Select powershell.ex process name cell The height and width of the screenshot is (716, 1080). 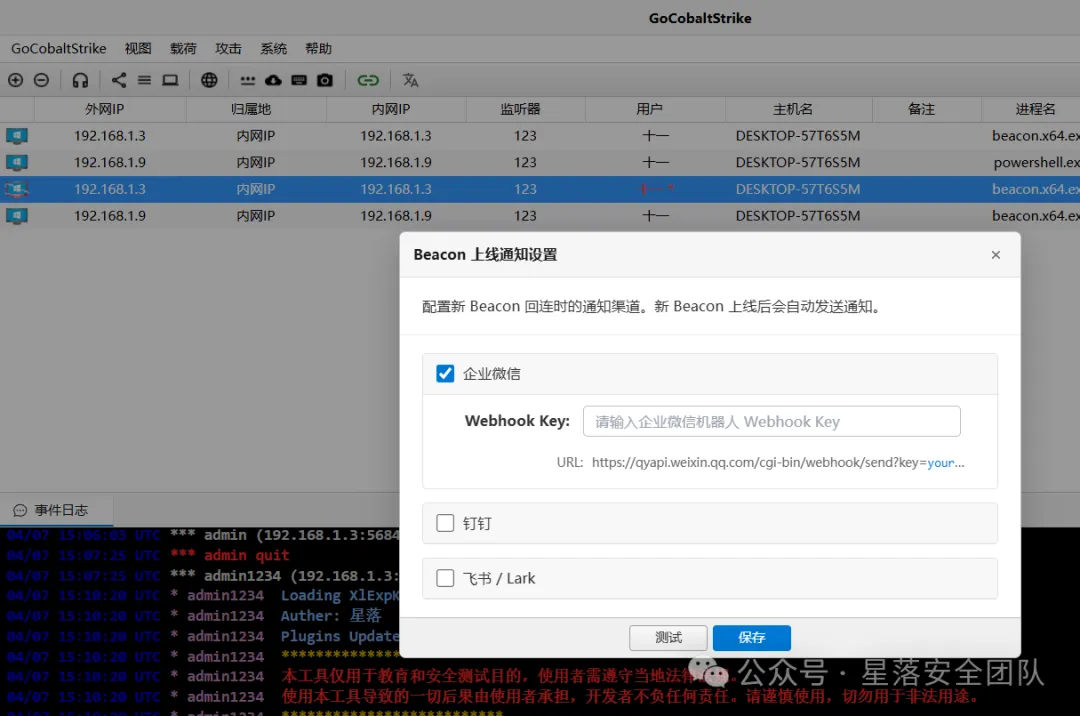pos(1036,162)
